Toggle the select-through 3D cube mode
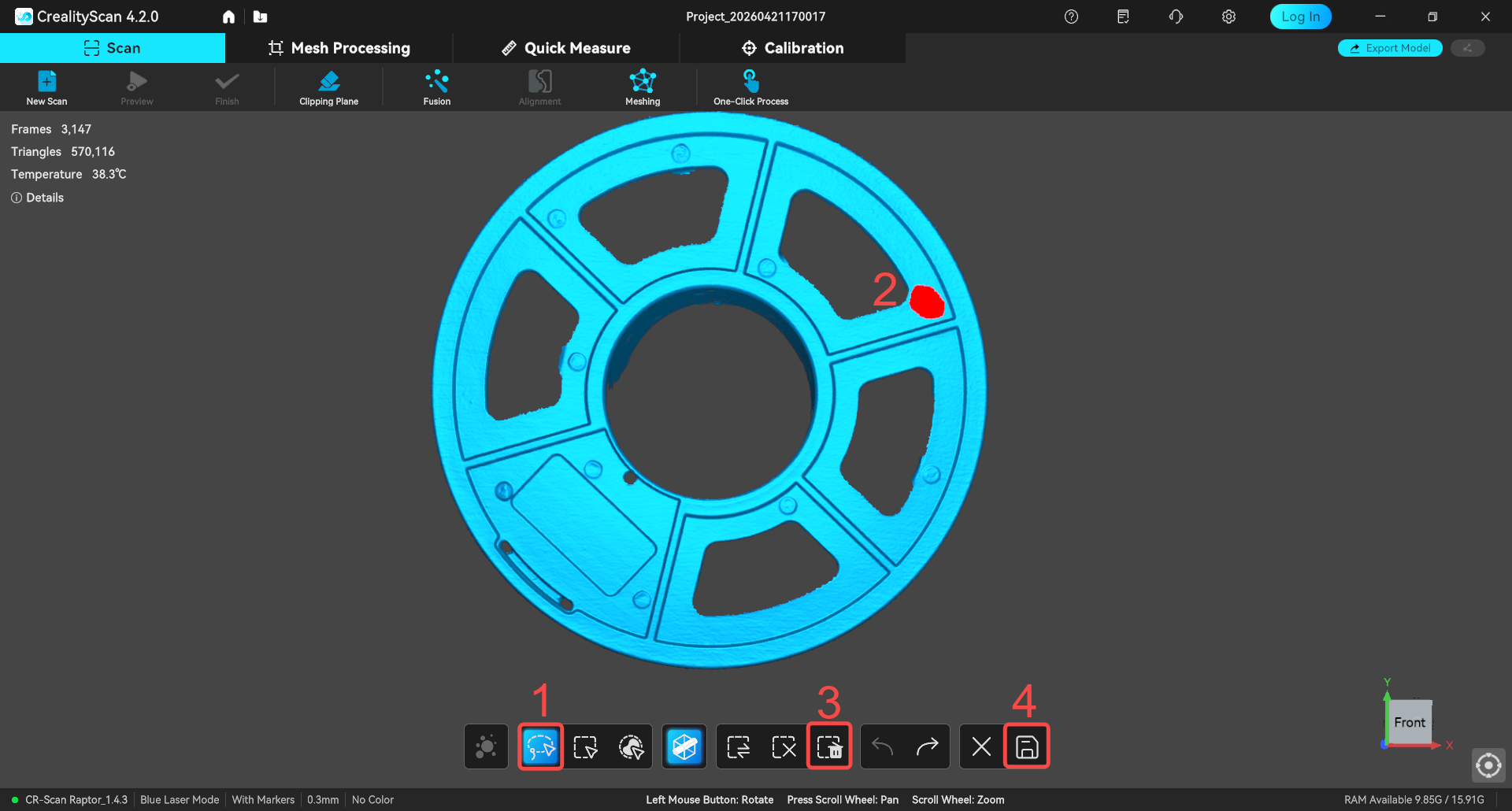This screenshot has height=811, width=1512. coord(684,746)
